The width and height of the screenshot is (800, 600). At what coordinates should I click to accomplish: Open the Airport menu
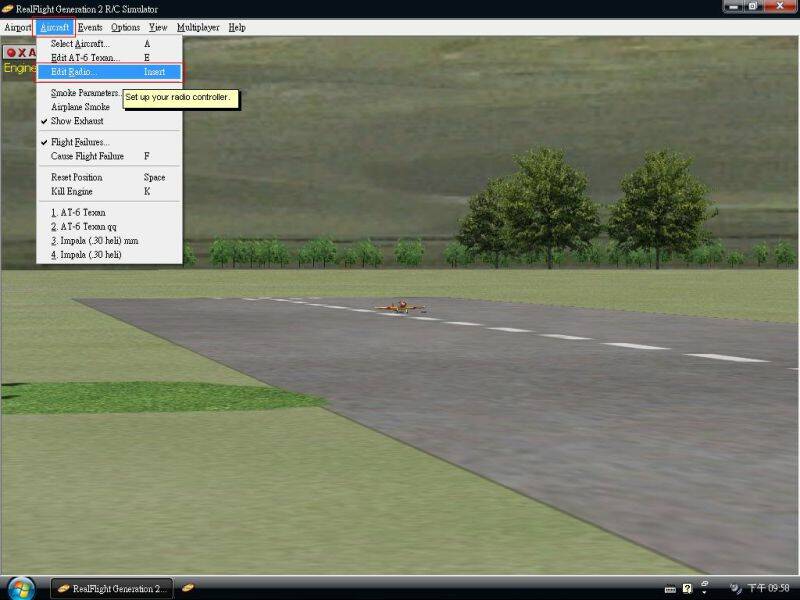coord(17,28)
